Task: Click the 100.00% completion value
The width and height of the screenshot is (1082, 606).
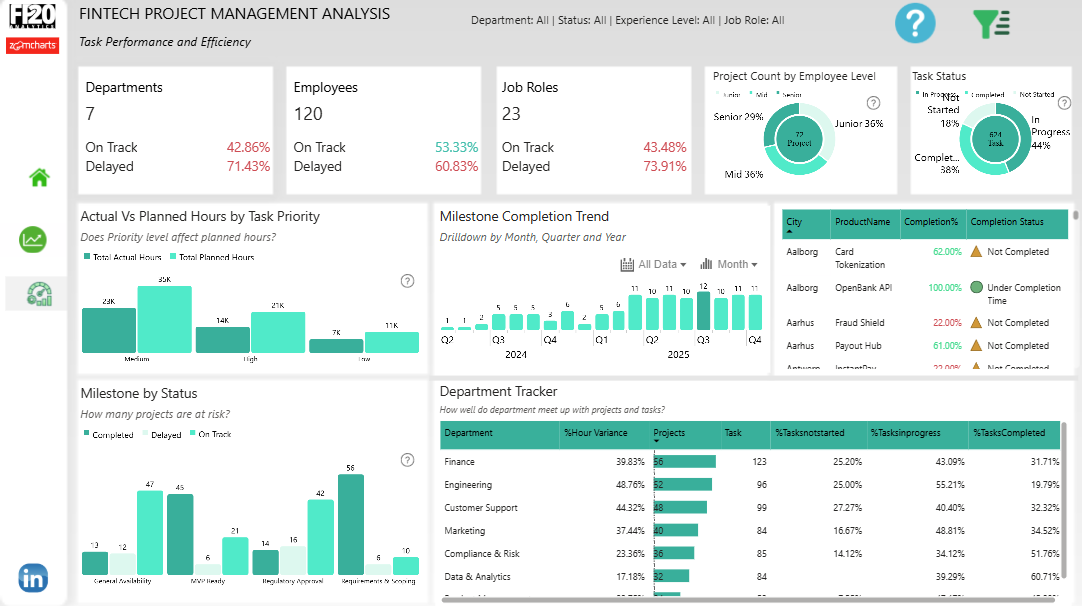Action: tap(945, 288)
